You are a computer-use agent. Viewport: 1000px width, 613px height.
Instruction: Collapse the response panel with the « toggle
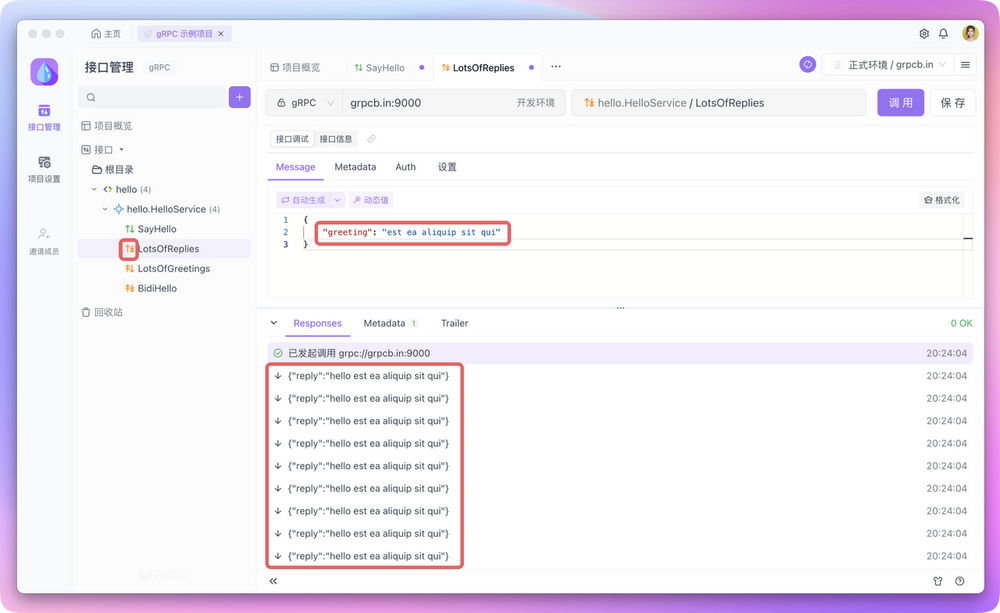[272, 581]
